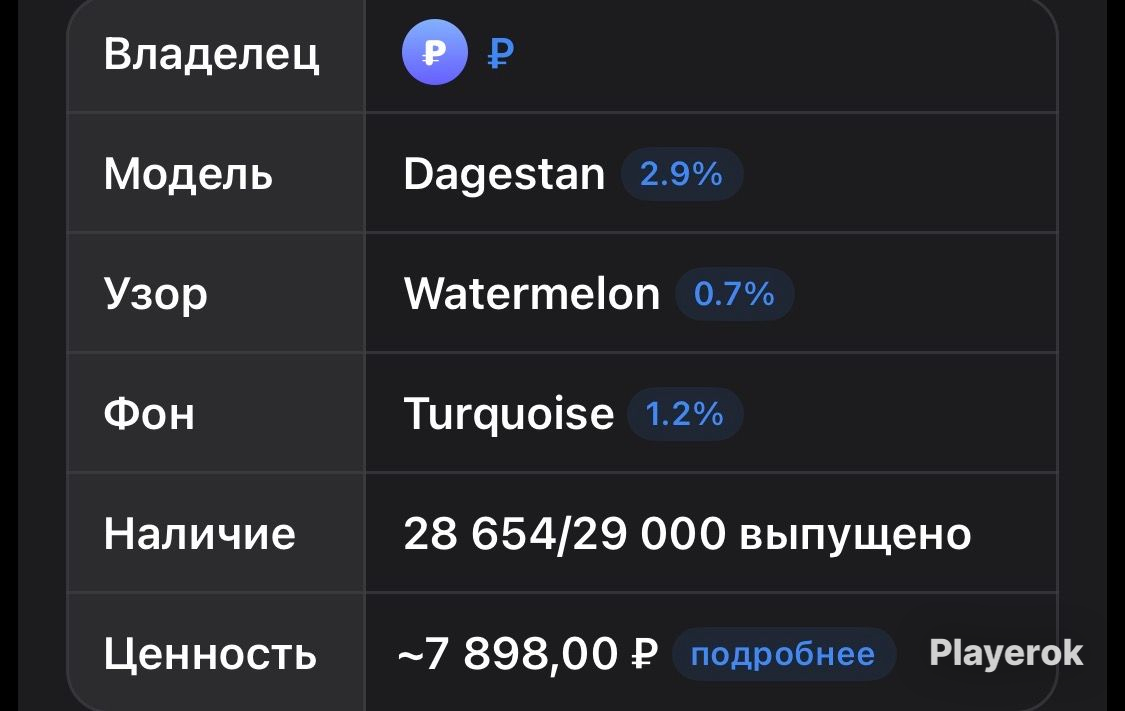
Task: Select the Dagestan model name
Action: tap(504, 174)
